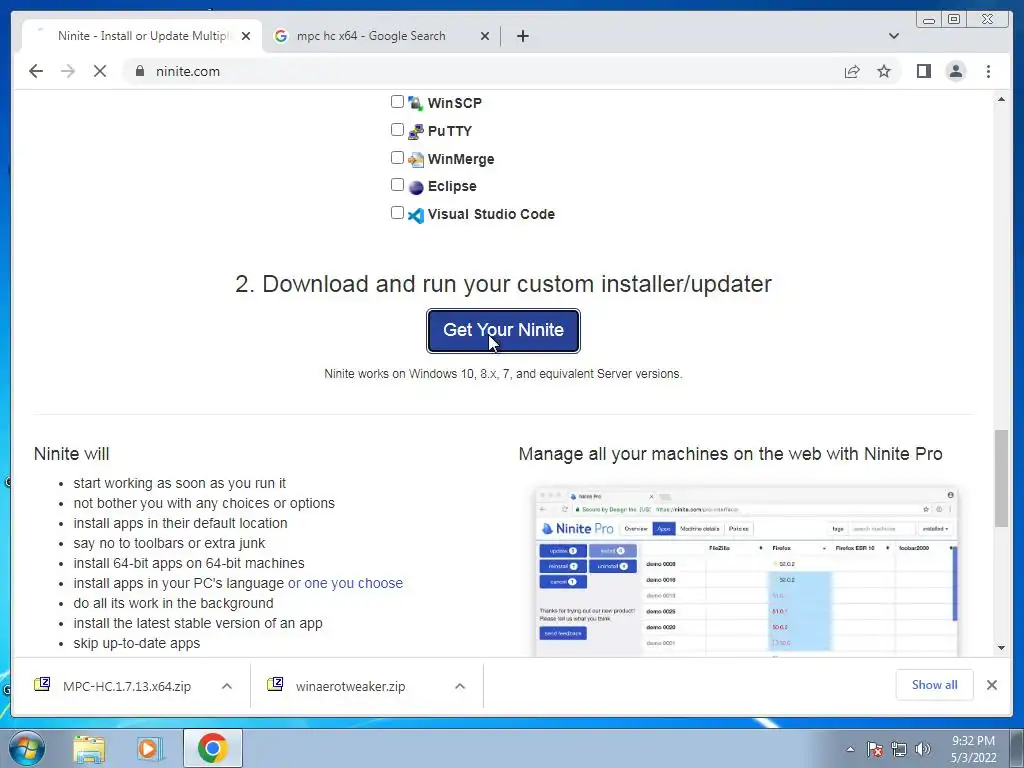1024x768 pixels.
Task: Open the Chrome profile menu
Action: [x=955, y=71]
